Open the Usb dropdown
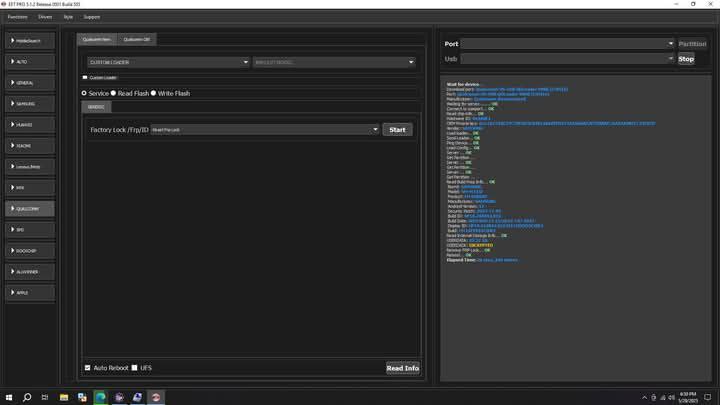 tap(567, 59)
